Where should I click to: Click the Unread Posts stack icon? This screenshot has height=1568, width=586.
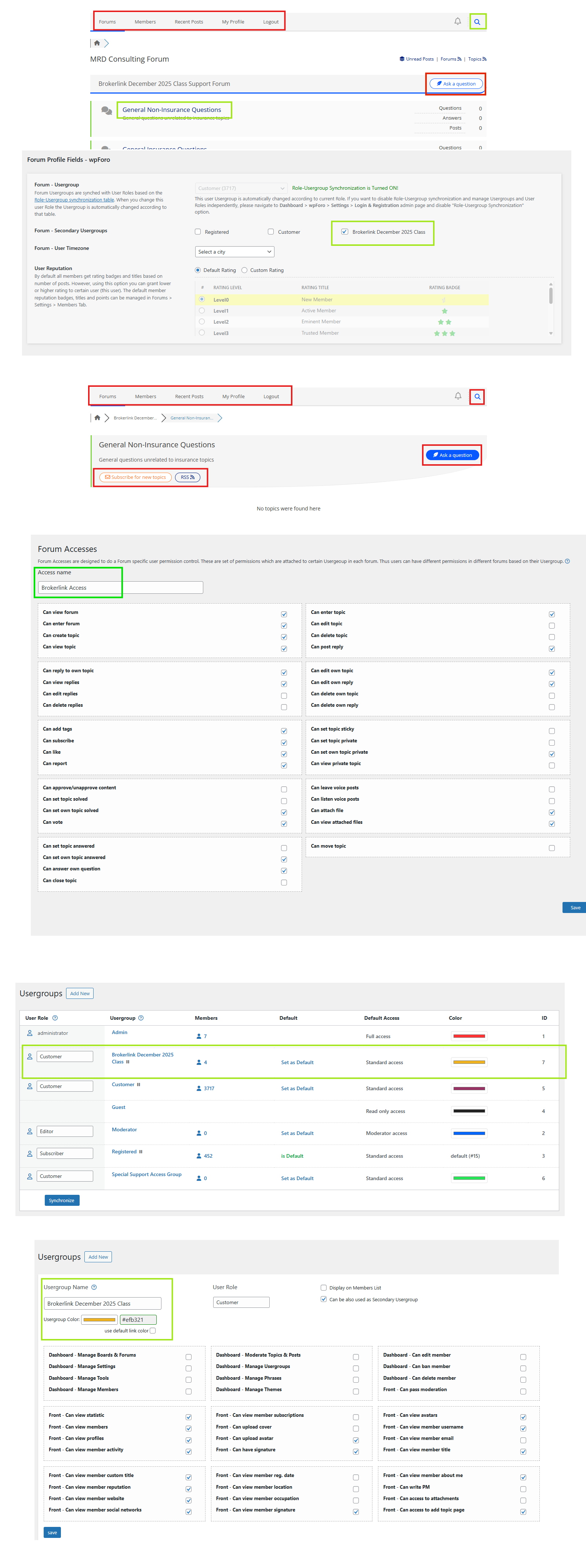click(402, 59)
